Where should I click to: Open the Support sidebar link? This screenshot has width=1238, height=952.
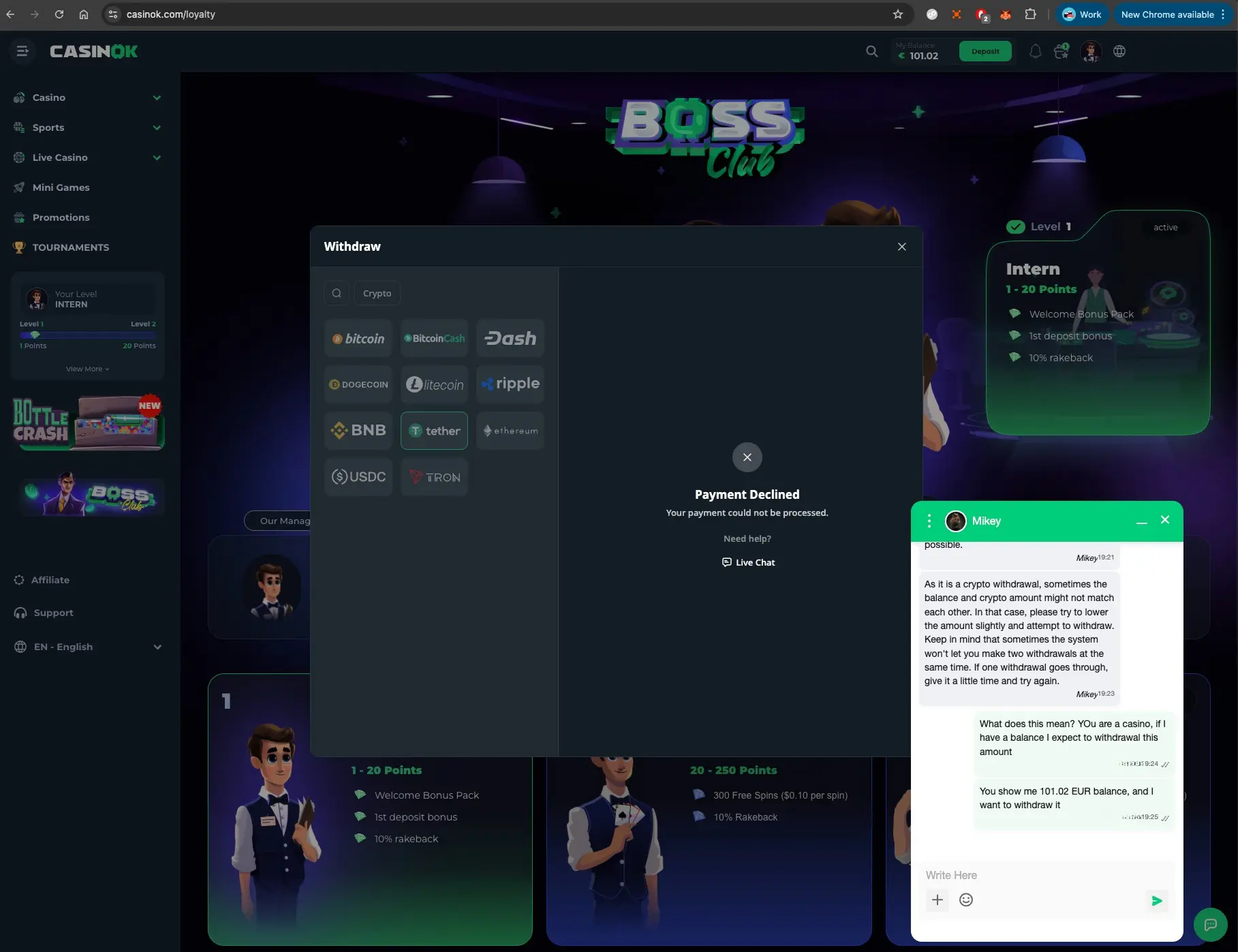(x=44, y=613)
